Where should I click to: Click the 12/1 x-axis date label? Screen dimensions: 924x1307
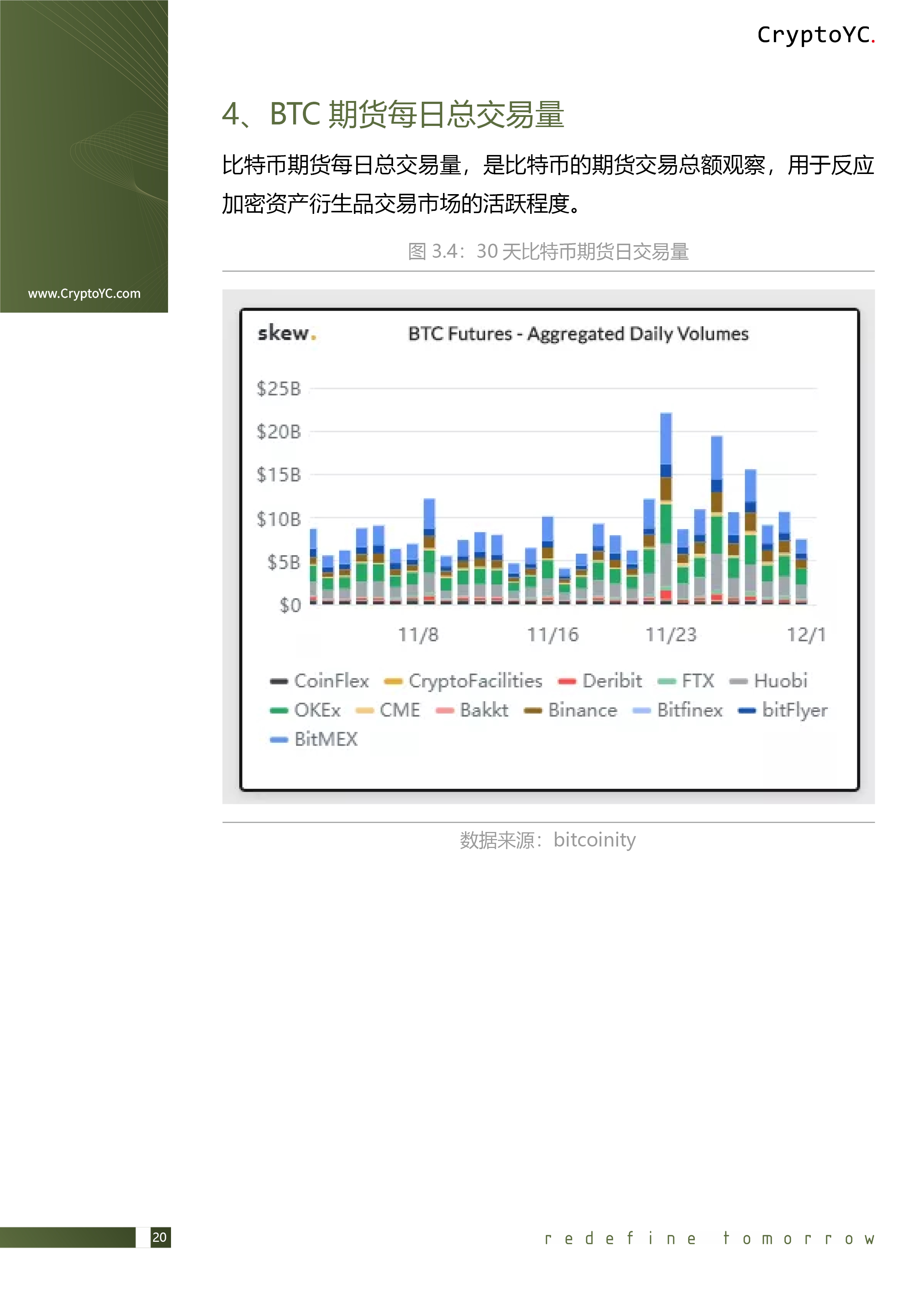pyautogui.click(x=806, y=635)
